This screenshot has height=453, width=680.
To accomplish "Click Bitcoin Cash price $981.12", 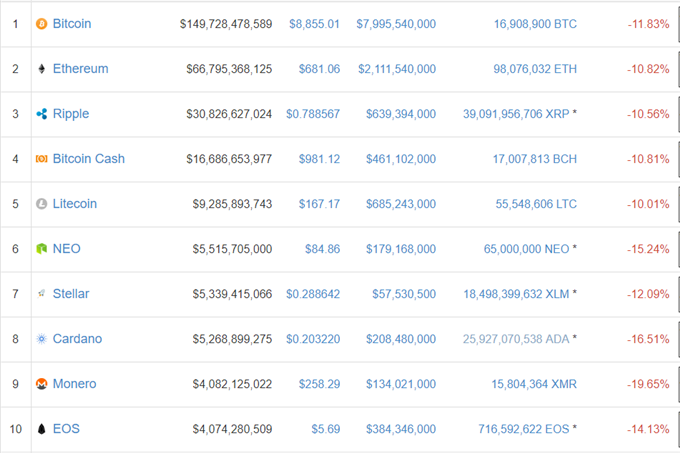I will pyautogui.click(x=320, y=160).
